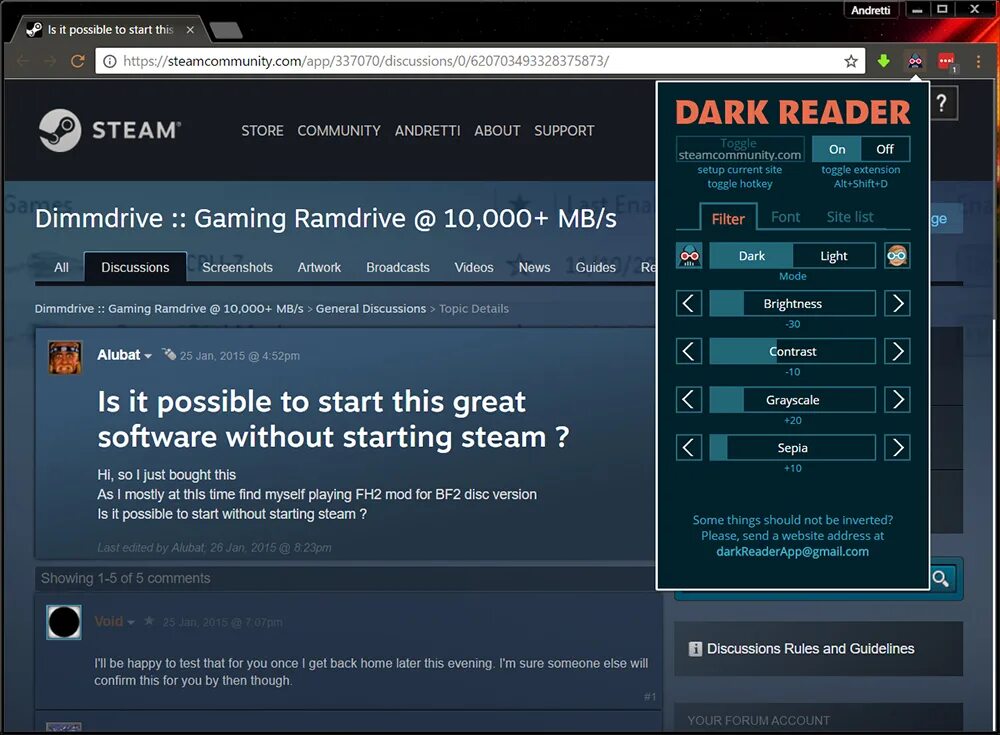Open the Guides tab
The width and height of the screenshot is (1000, 735).
point(596,267)
